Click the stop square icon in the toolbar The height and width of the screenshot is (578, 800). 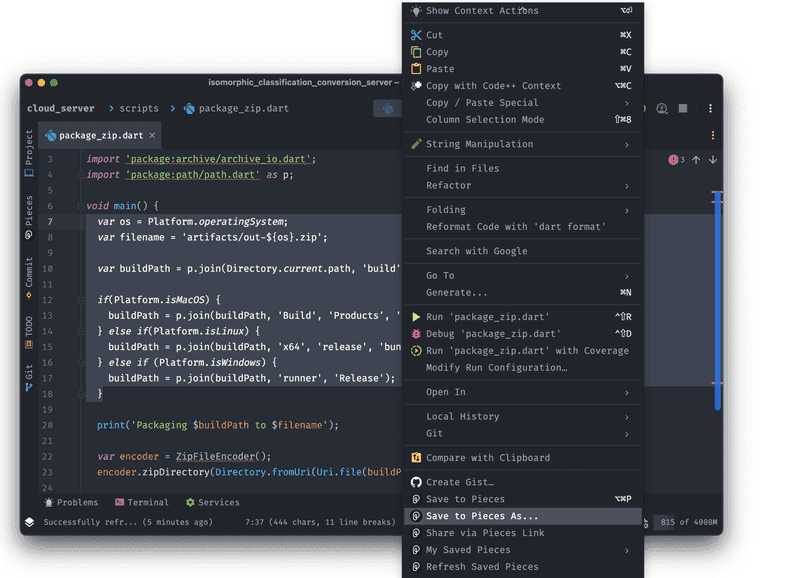point(683,108)
